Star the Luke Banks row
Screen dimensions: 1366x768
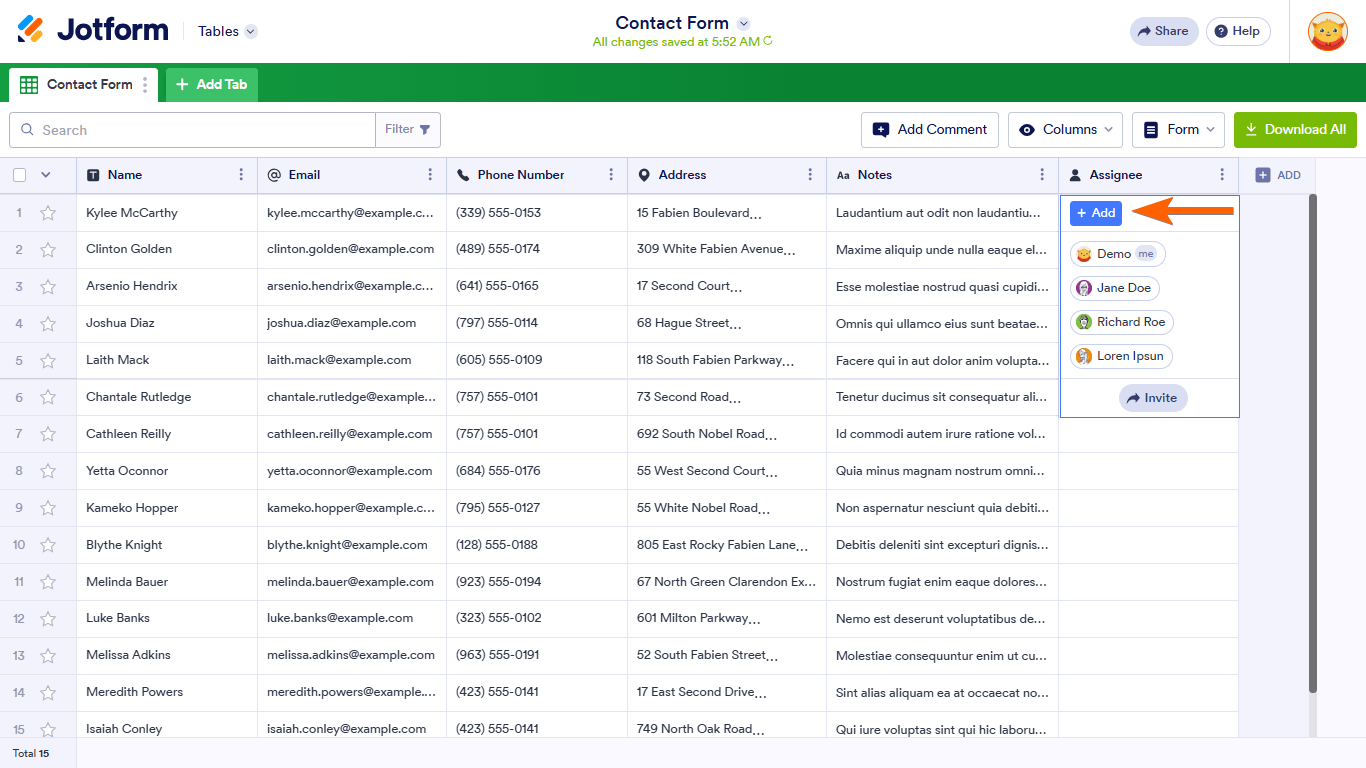pyautogui.click(x=48, y=620)
